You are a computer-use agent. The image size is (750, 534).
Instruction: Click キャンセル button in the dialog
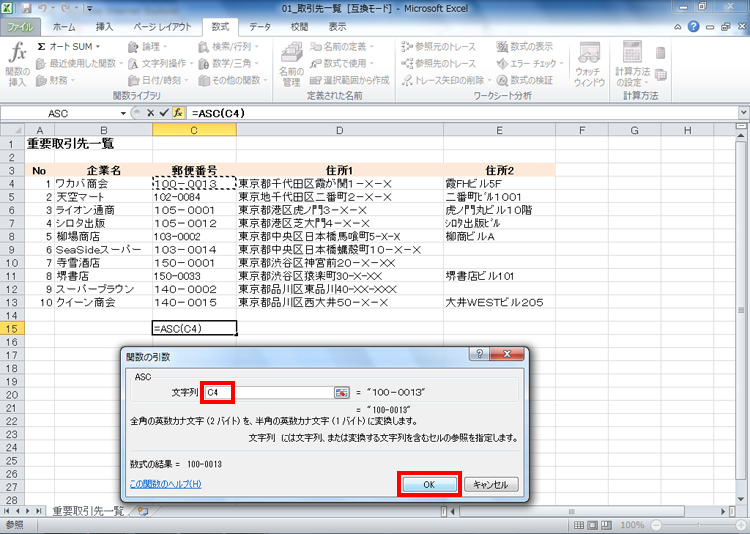pyautogui.click(x=491, y=484)
